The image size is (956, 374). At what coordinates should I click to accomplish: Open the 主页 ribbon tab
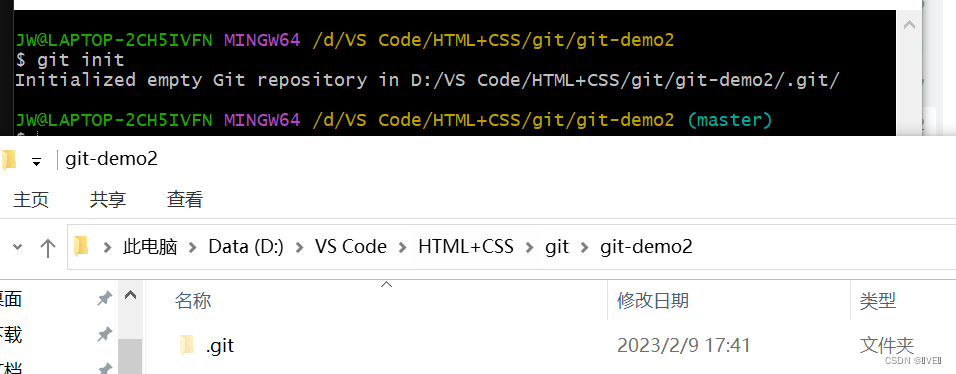(30, 200)
